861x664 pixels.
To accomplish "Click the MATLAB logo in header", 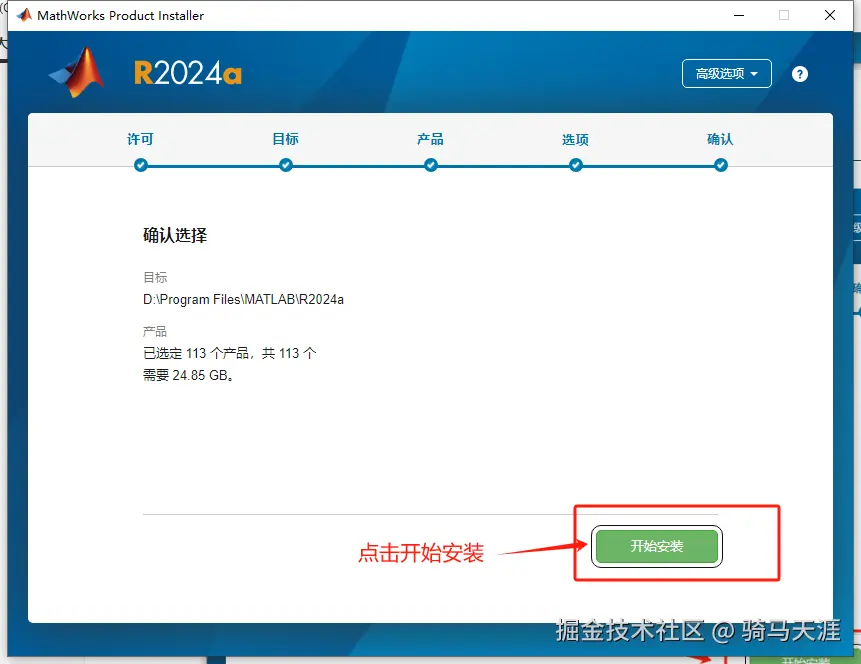I will [78, 72].
